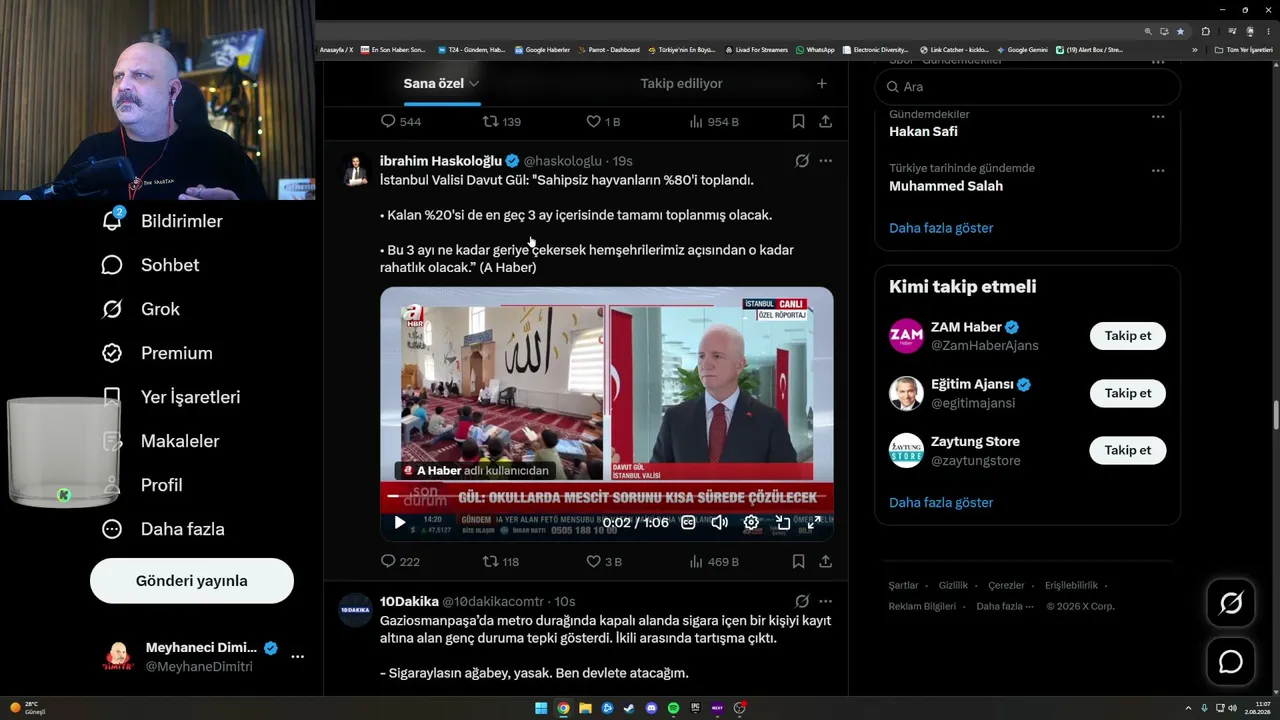Share the post with 954 B views
This screenshot has height=720, width=1280.
click(x=825, y=121)
